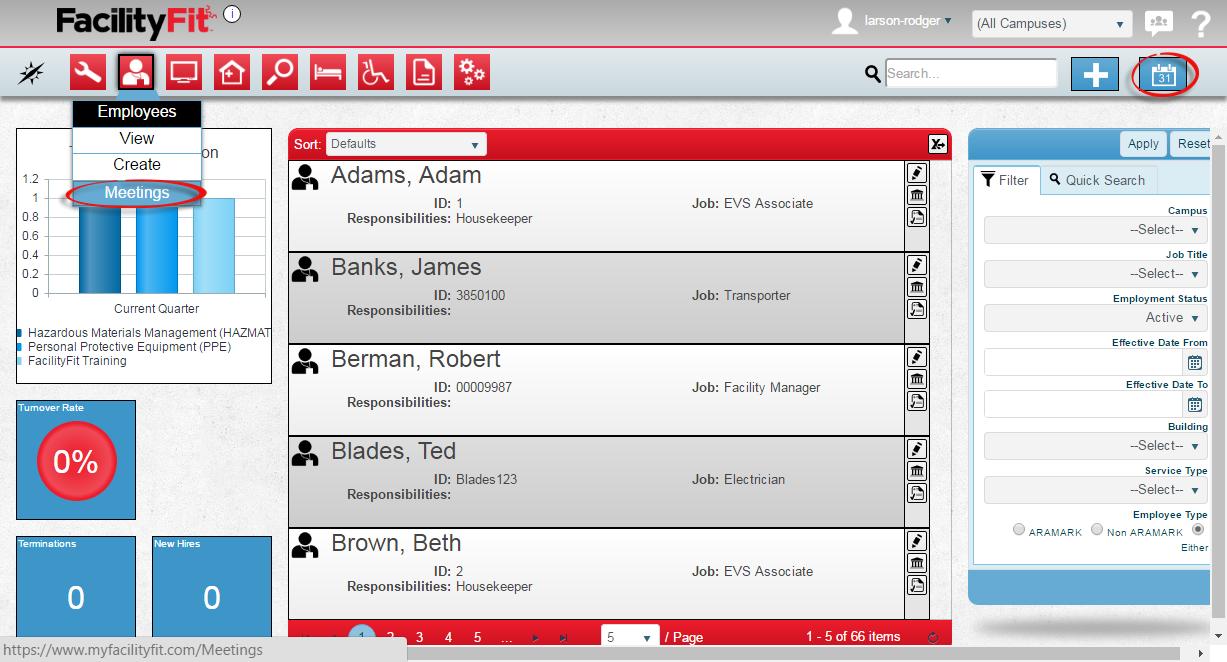Open the magnifying glass inspections icon
This screenshot has height=662, width=1227.
(x=280, y=73)
